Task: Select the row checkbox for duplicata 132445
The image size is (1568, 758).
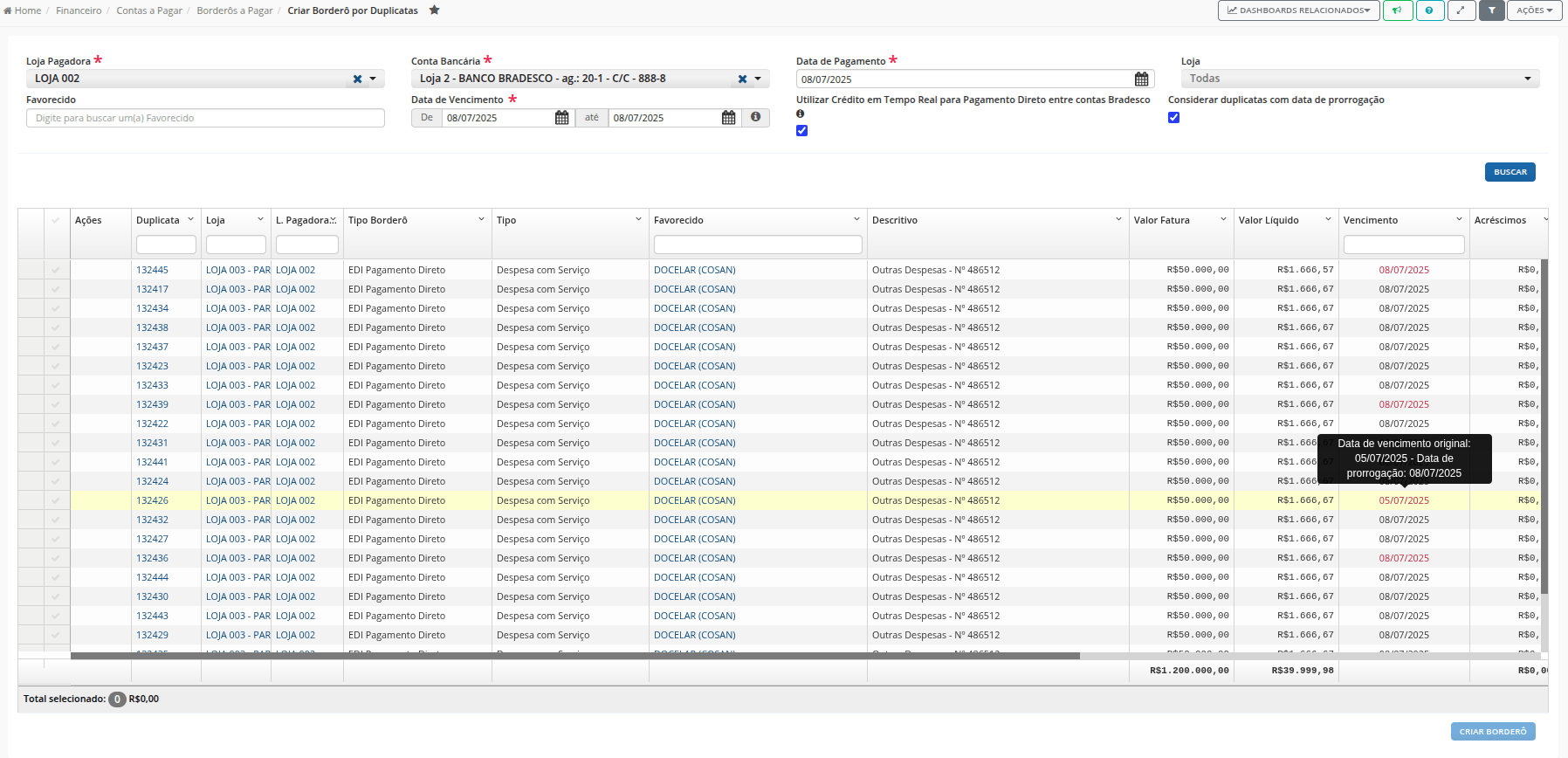Action: [56, 270]
